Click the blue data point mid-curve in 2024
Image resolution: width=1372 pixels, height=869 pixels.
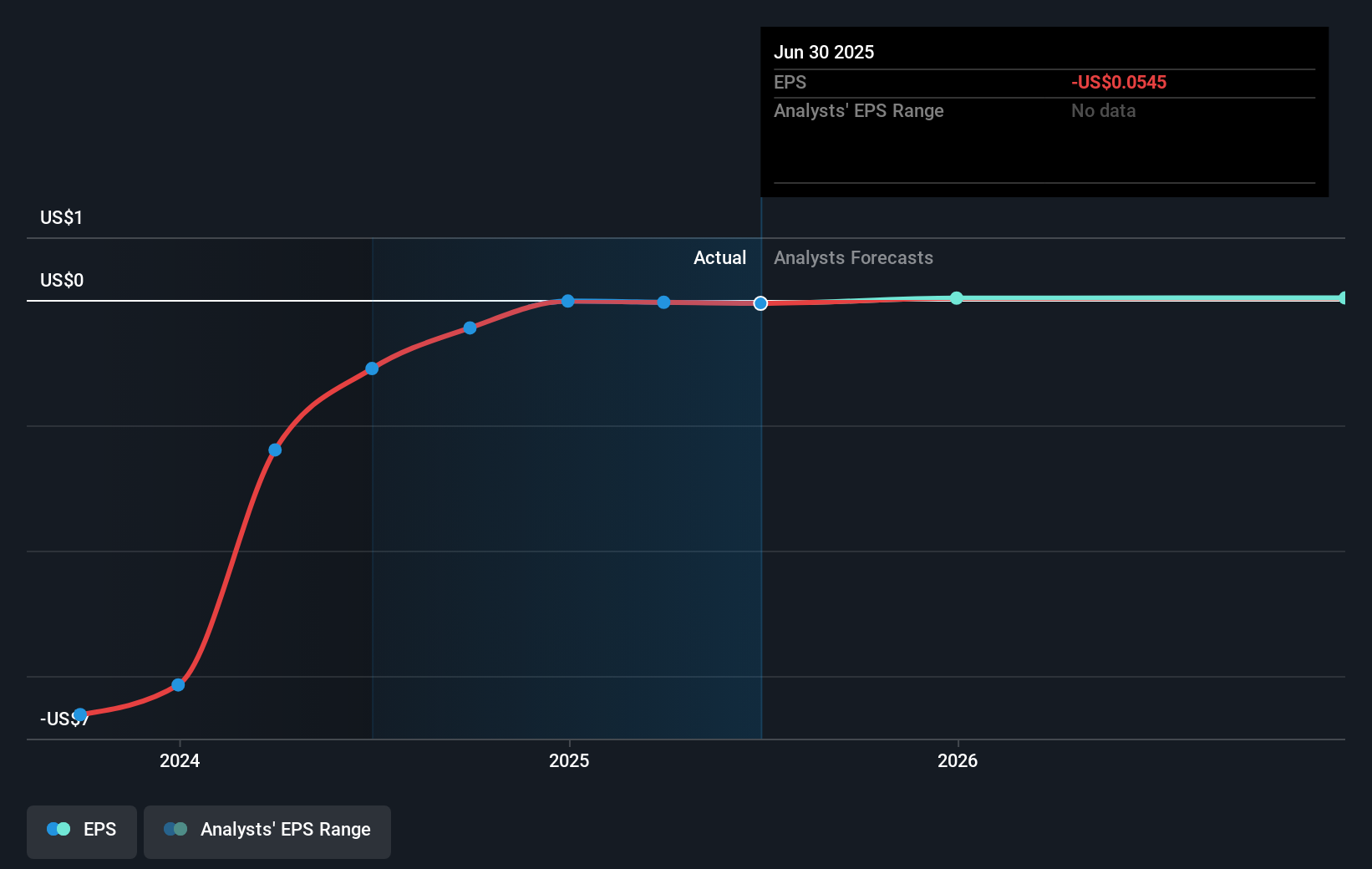point(275,450)
